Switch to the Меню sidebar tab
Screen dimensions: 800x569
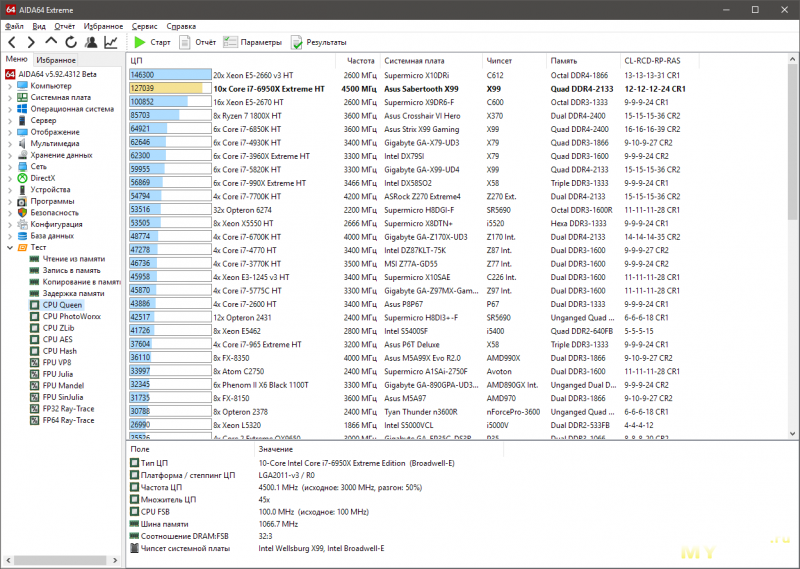coord(17,59)
